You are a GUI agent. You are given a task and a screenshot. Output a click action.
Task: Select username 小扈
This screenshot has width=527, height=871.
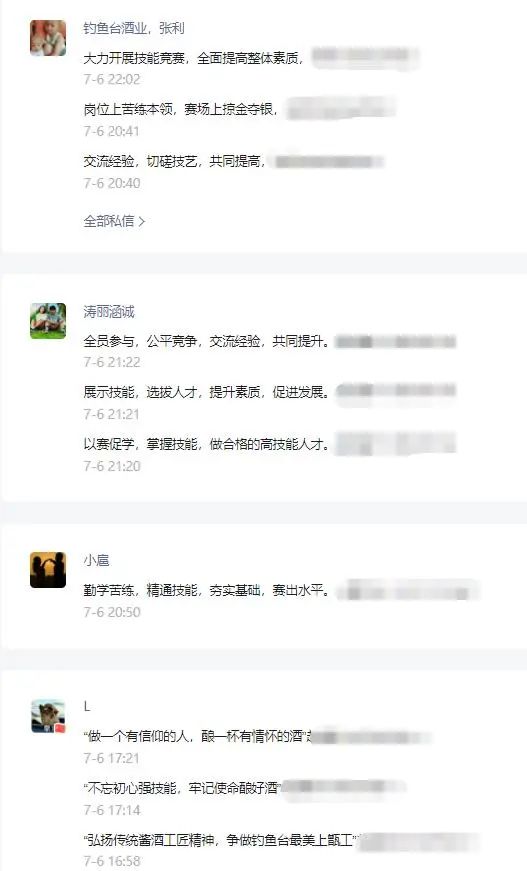(x=96, y=560)
